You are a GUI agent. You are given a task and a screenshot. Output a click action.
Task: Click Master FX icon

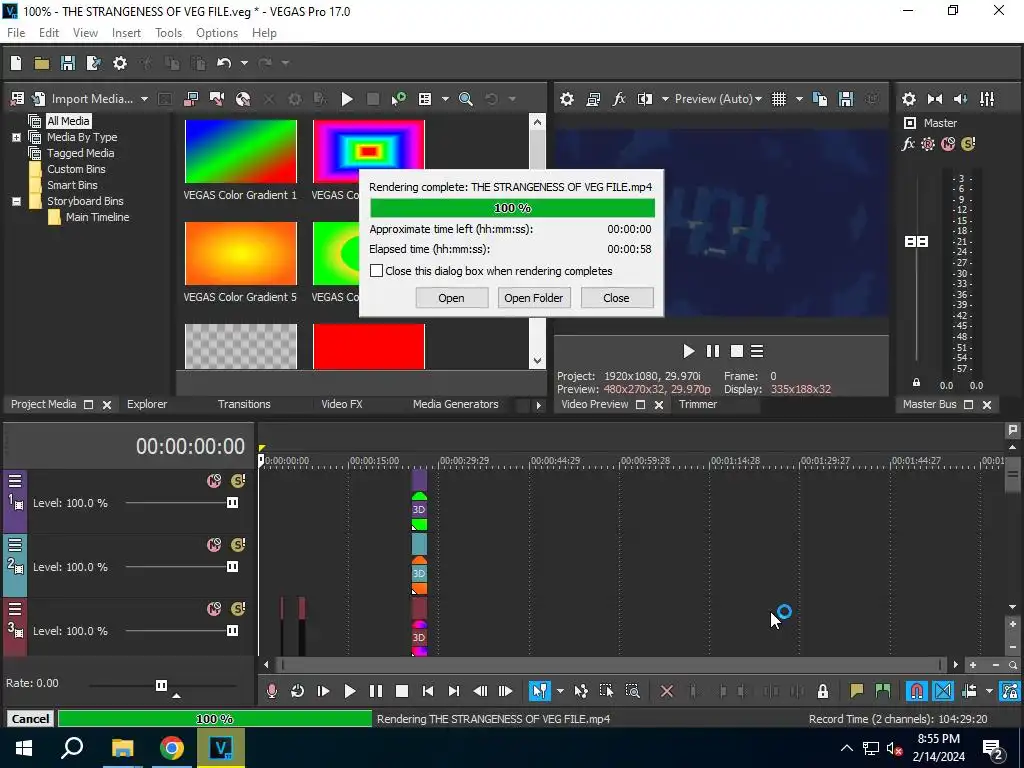(908, 144)
